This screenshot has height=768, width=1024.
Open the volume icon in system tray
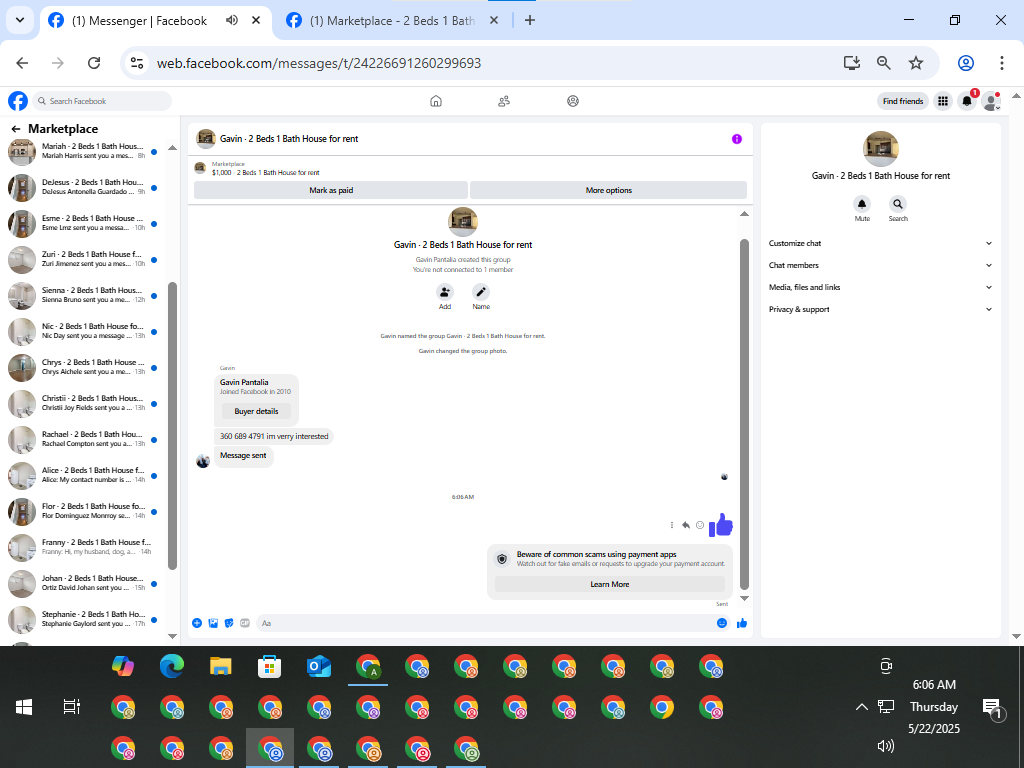tap(886, 746)
